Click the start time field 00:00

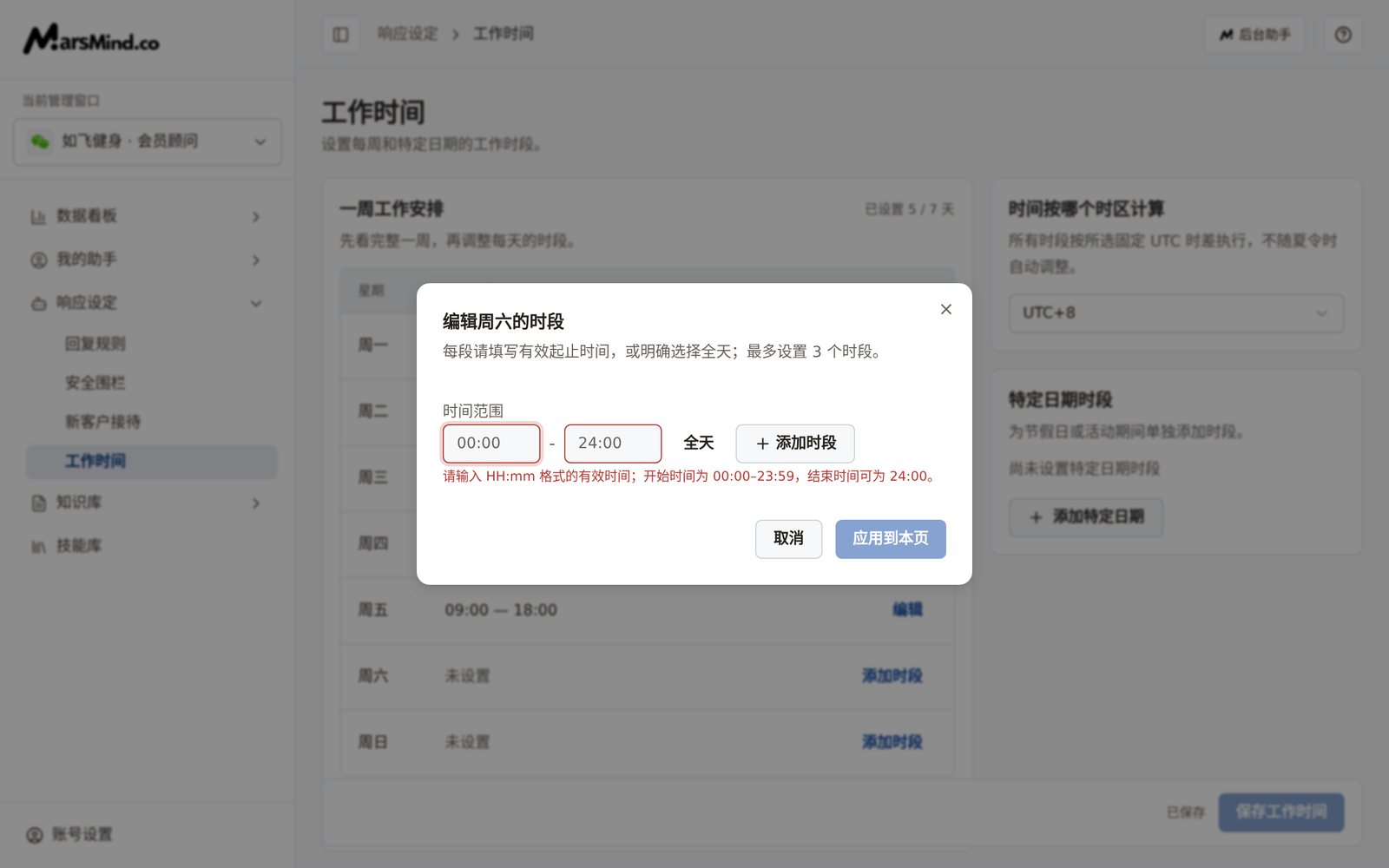491,444
